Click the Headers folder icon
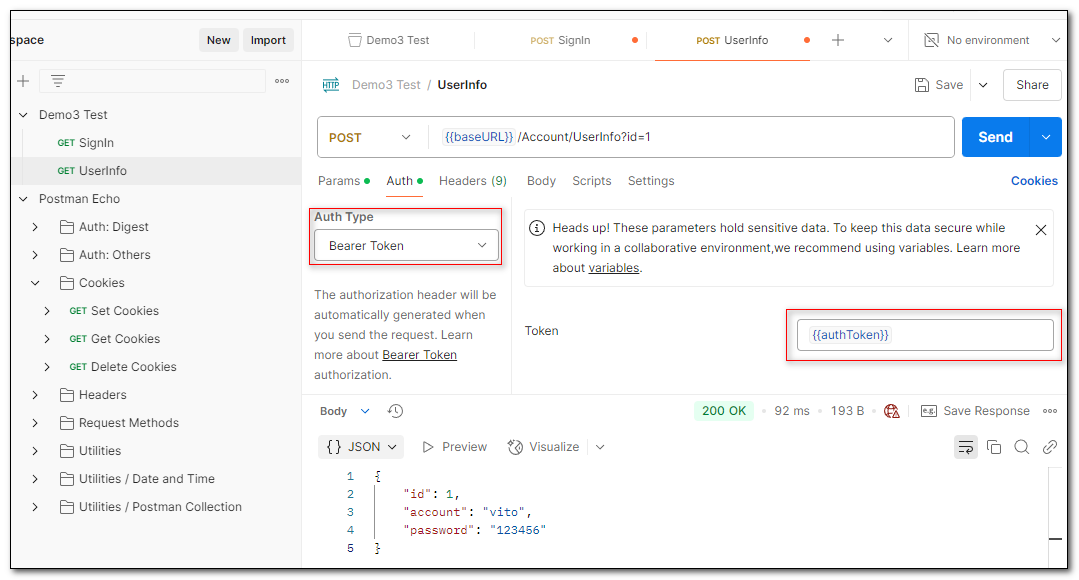Viewport: 1079px width, 580px height. [67, 395]
